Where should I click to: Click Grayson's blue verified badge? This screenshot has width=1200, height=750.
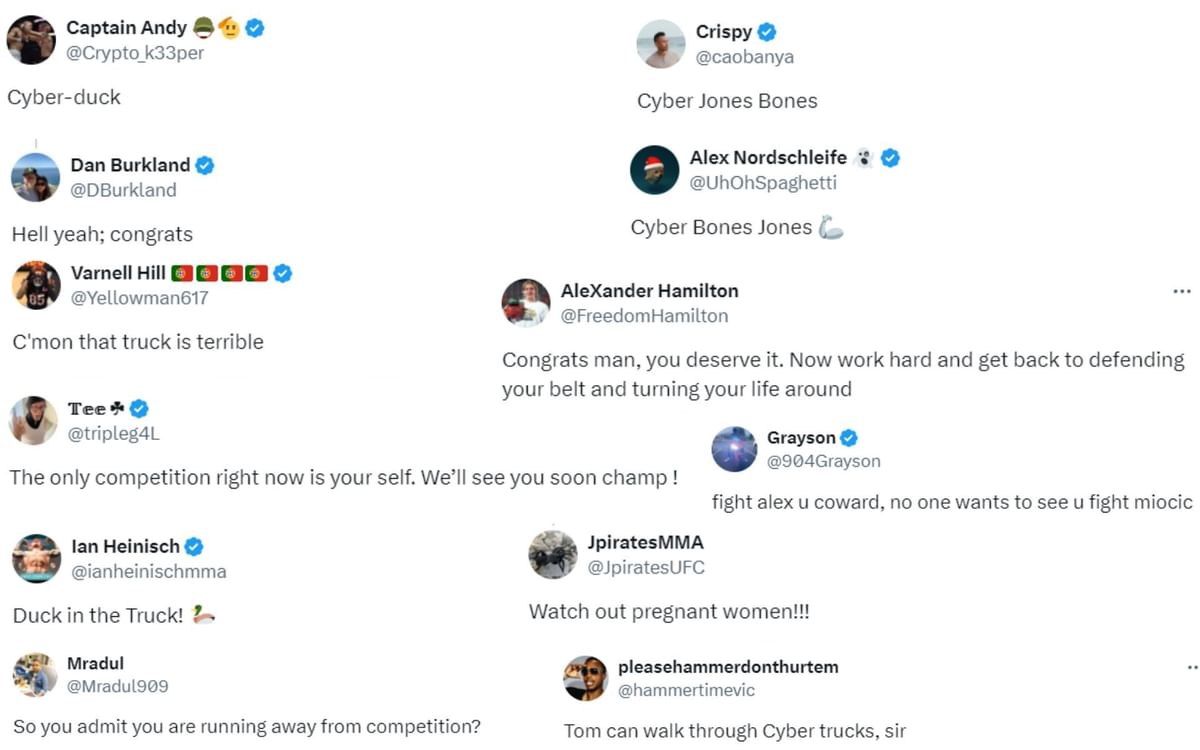point(848,437)
